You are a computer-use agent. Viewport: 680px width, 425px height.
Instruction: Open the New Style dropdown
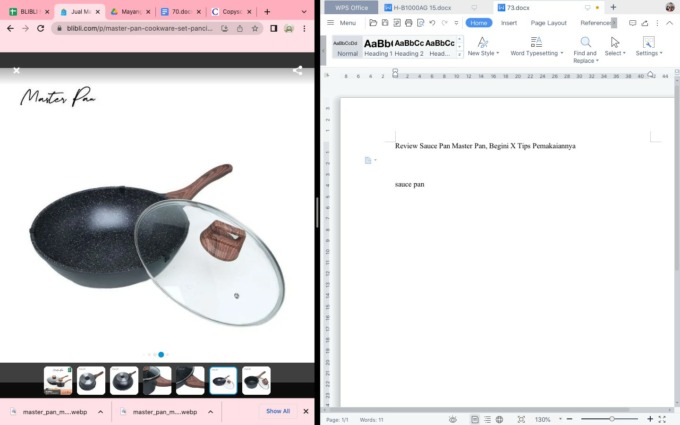[x=483, y=46]
